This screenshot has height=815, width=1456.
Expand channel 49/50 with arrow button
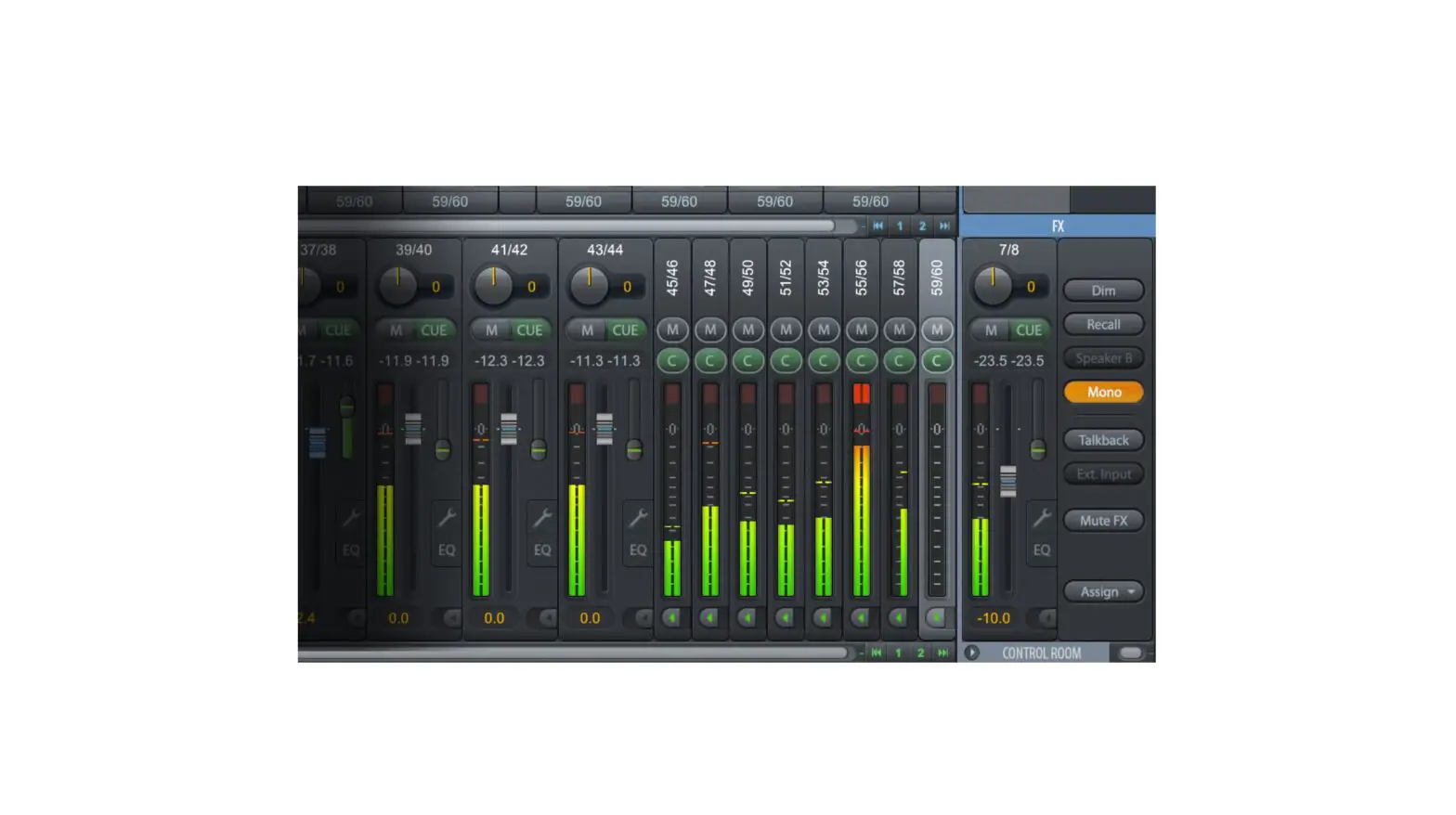pos(748,617)
